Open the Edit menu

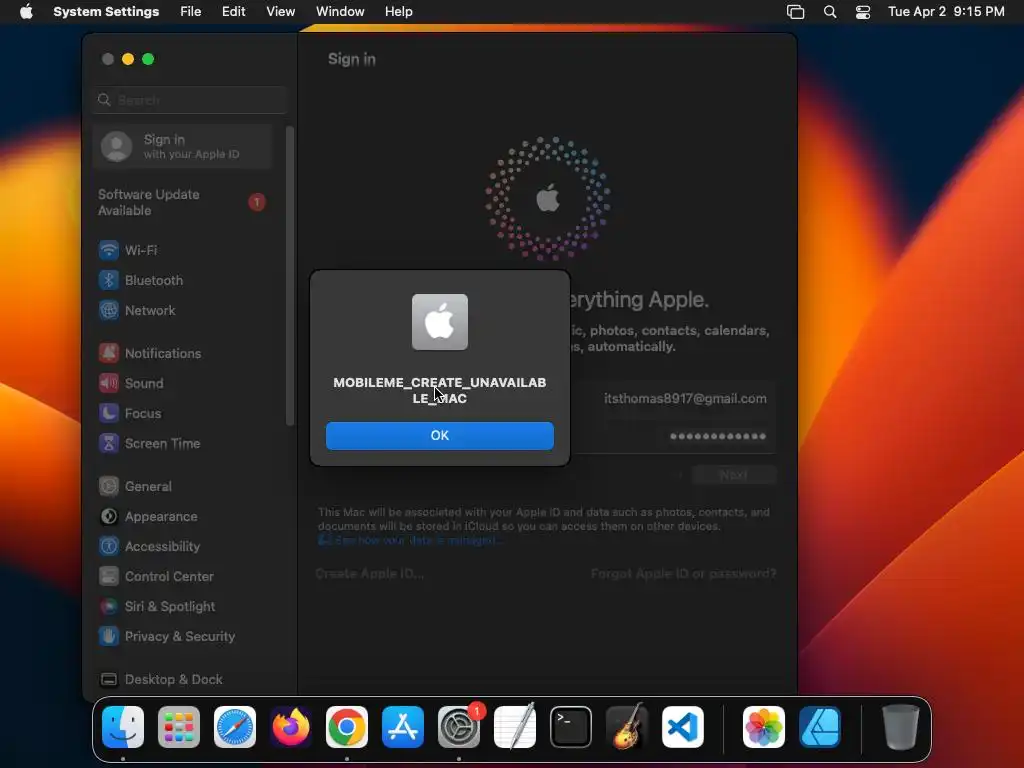point(233,12)
